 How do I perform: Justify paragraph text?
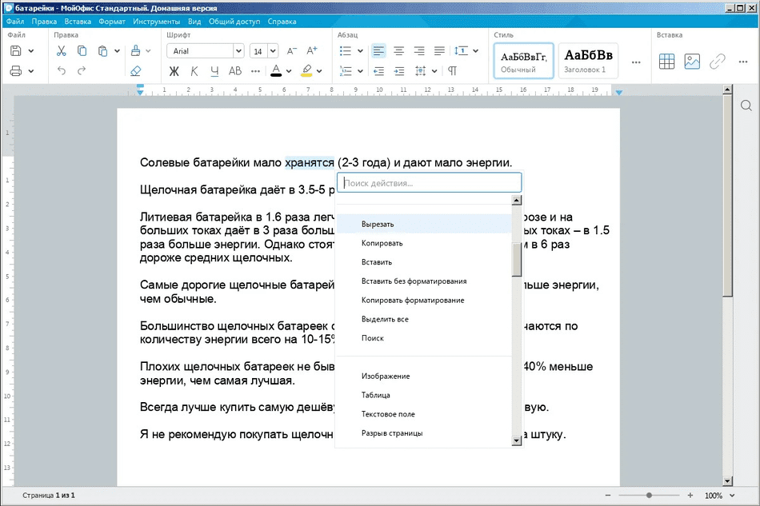440,51
